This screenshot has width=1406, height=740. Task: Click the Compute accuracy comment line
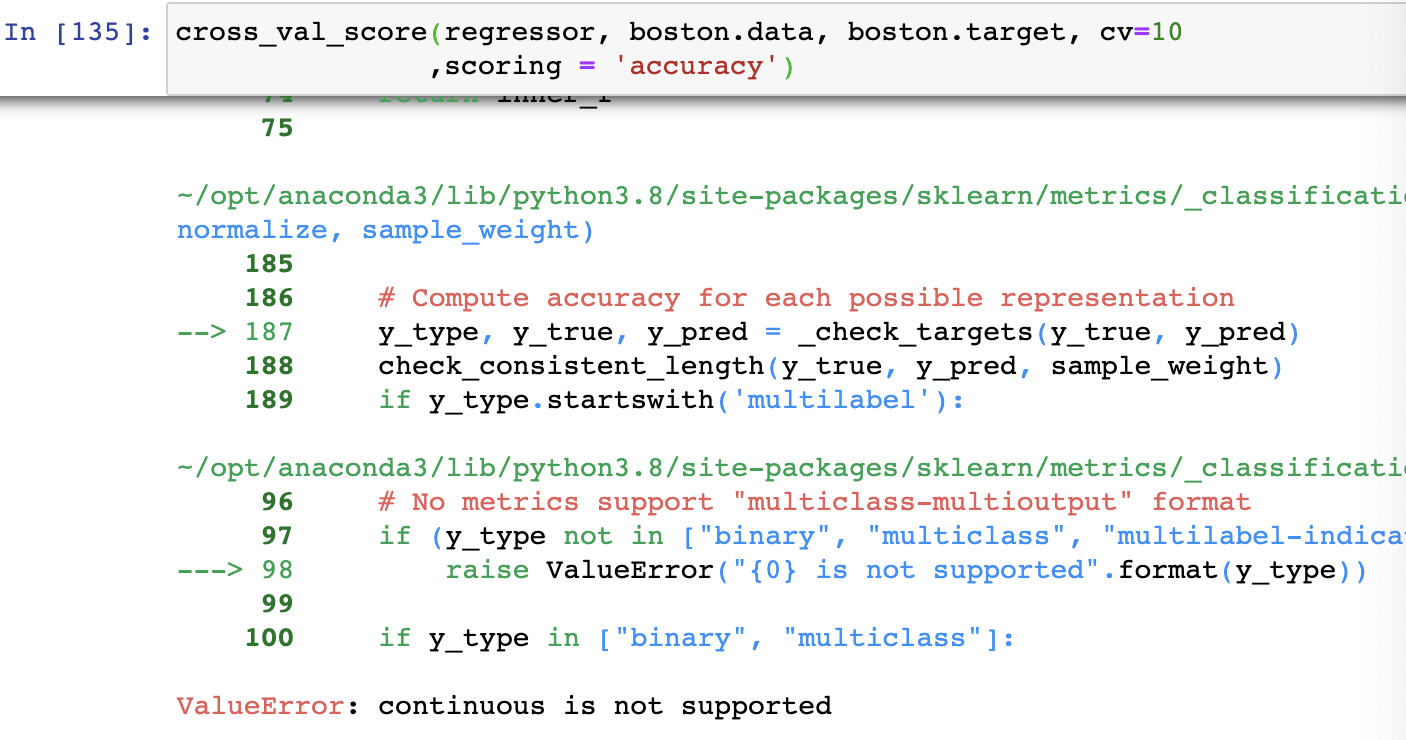click(806, 298)
